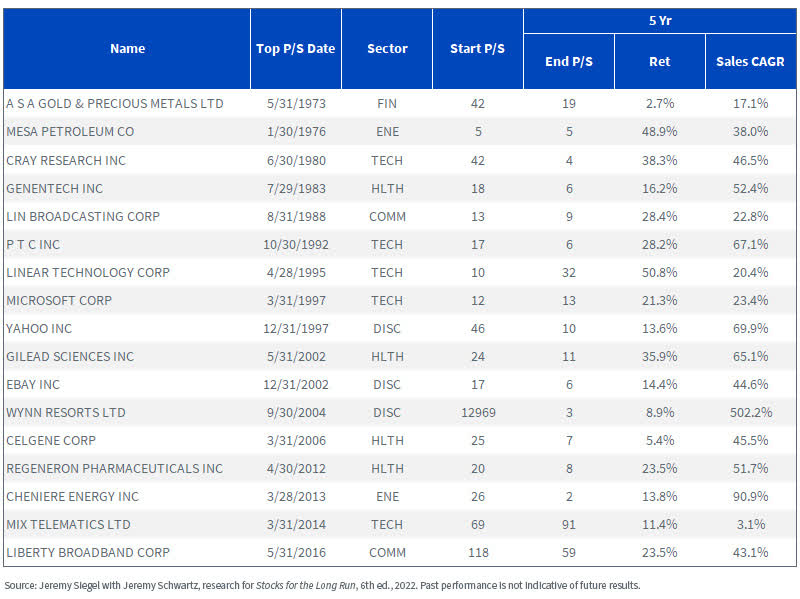Select the DISC sector for Yahoo Inc
Screen dimensions: 800x599
point(387,329)
